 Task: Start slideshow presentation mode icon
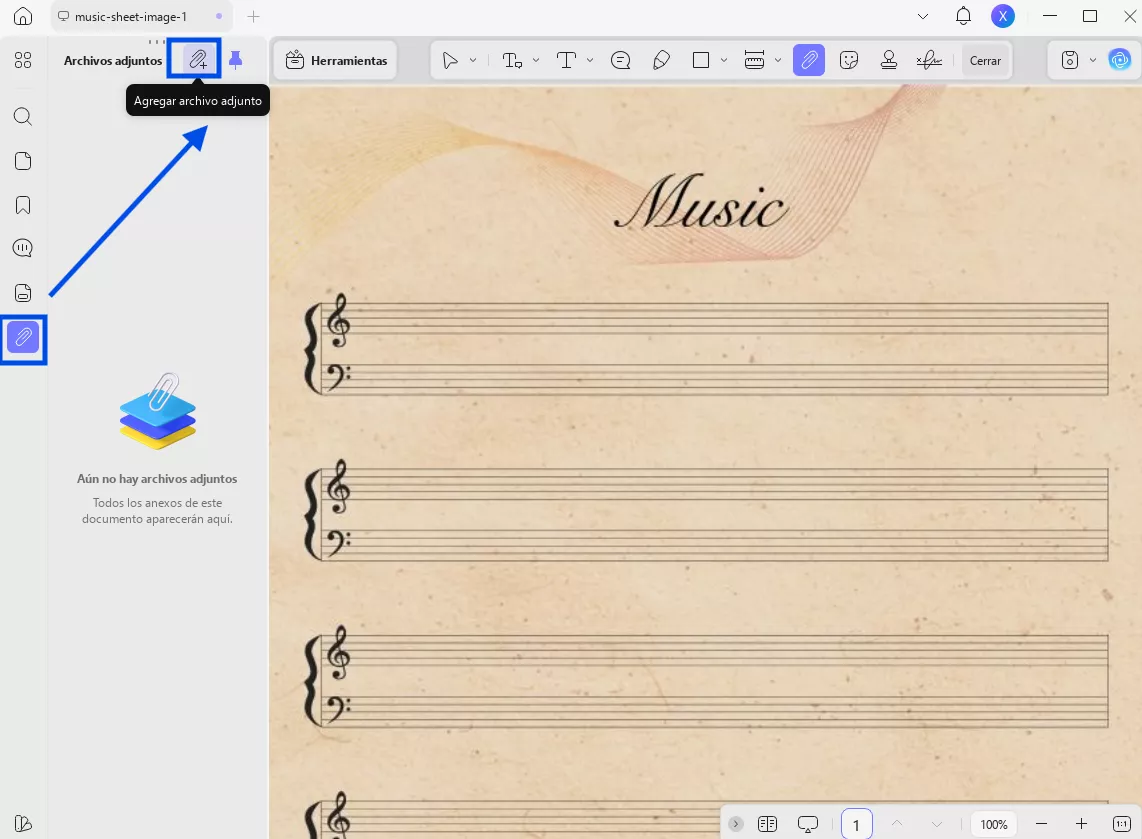click(808, 824)
